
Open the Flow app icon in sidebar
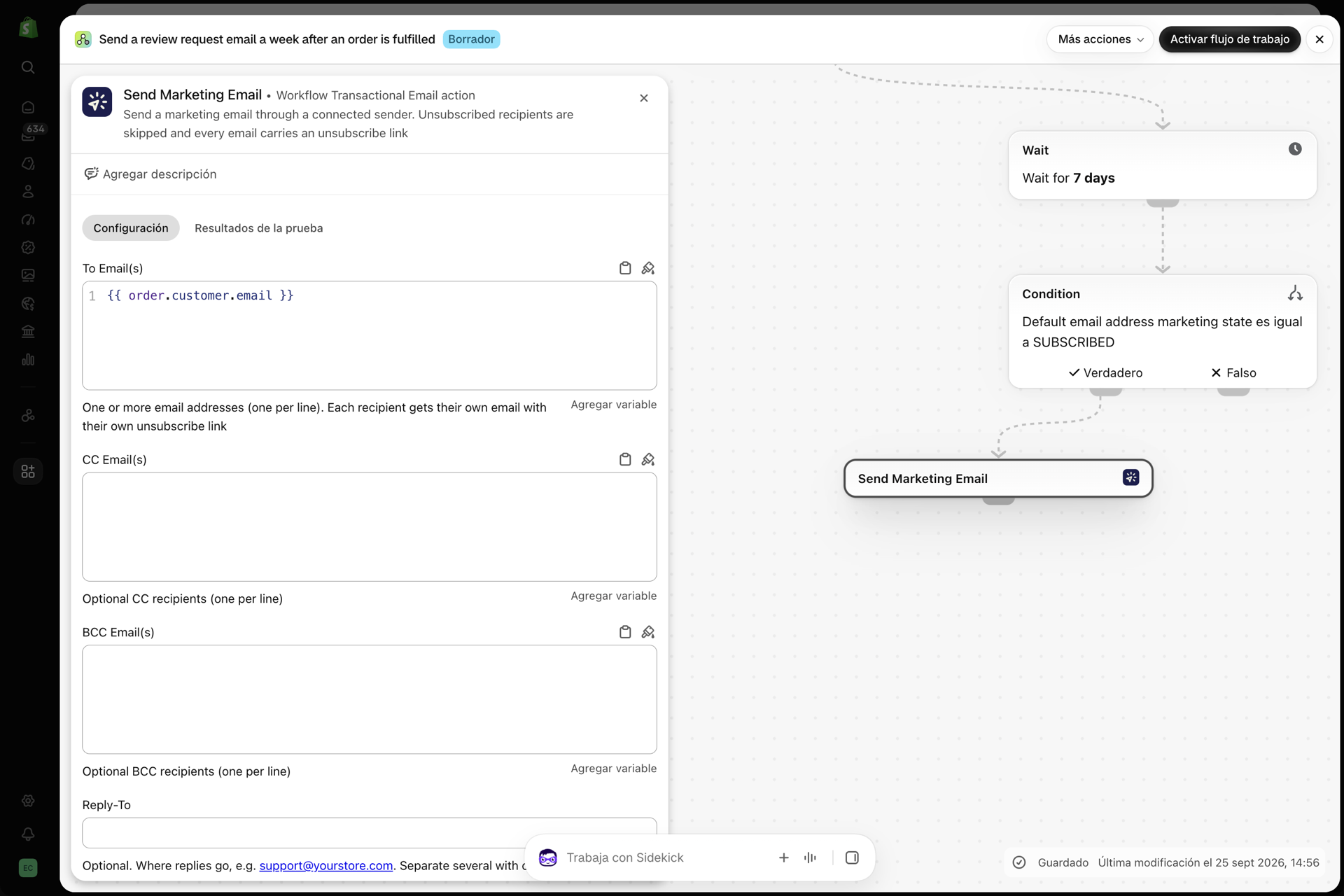tap(28, 415)
